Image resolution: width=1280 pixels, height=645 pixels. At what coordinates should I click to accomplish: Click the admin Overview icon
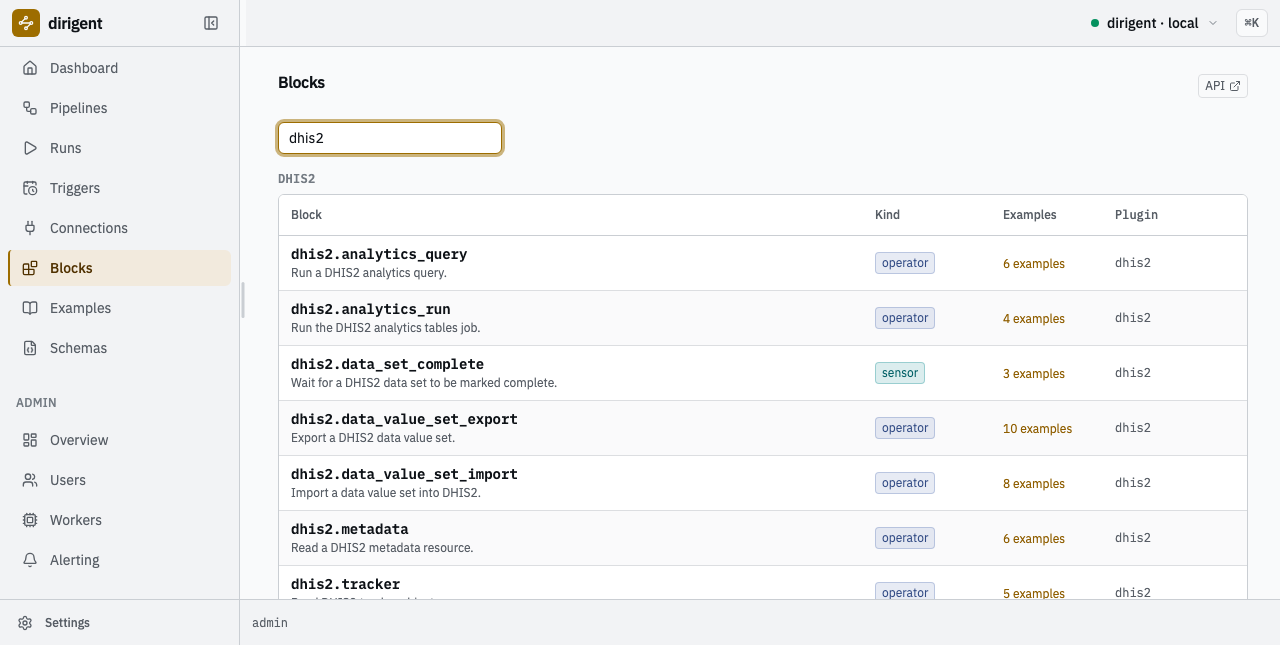click(x=30, y=440)
